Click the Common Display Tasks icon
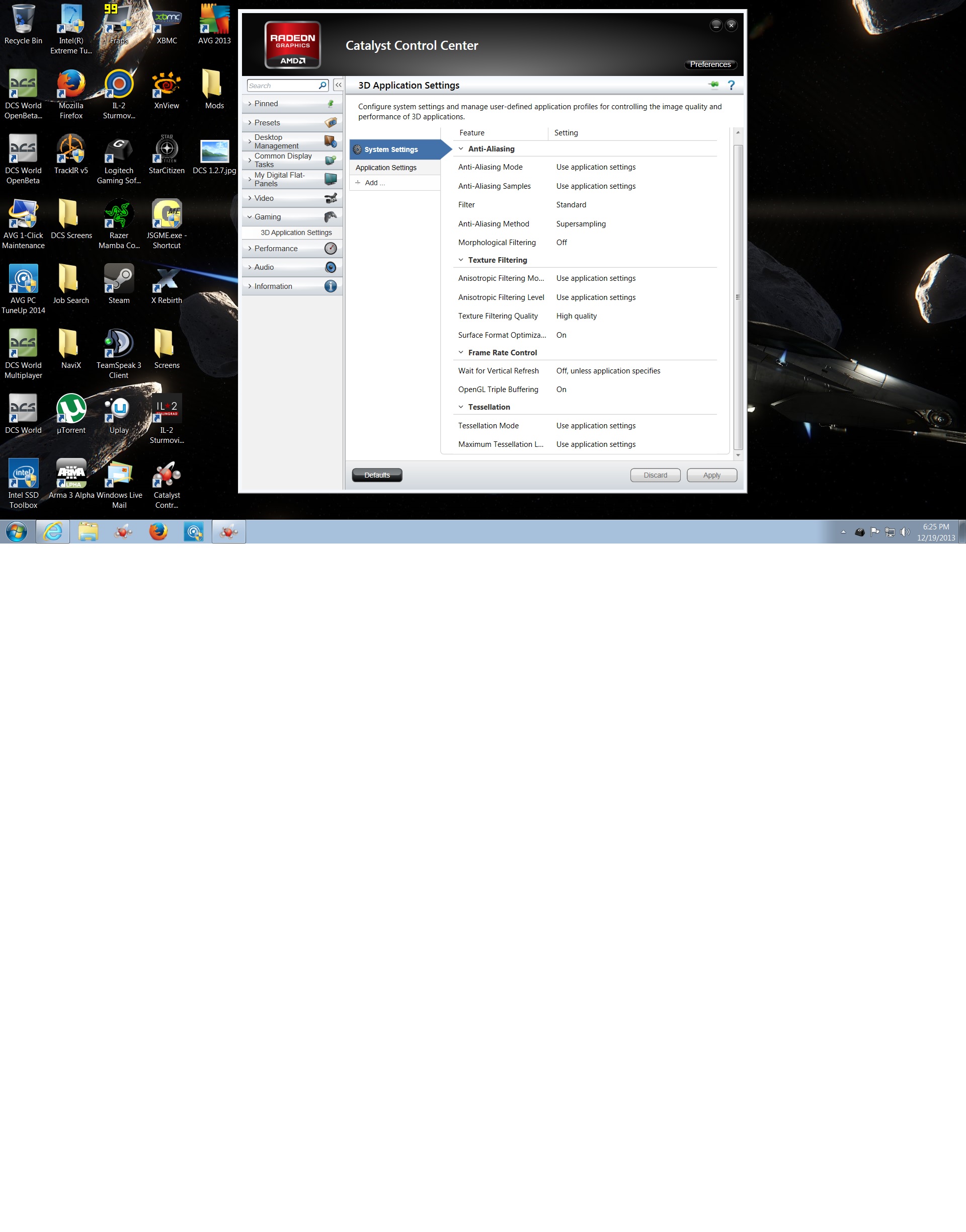The height and width of the screenshot is (1232, 966). [331, 160]
